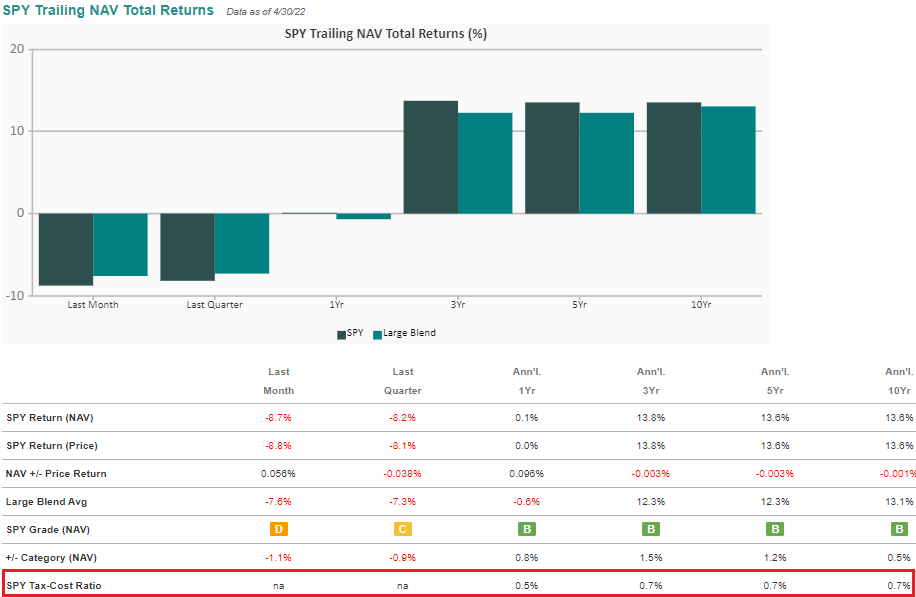This screenshot has height=597, width=916.
Task: Click the 'SPY Return (Price)' row label
Action: [x=52, y=446]
